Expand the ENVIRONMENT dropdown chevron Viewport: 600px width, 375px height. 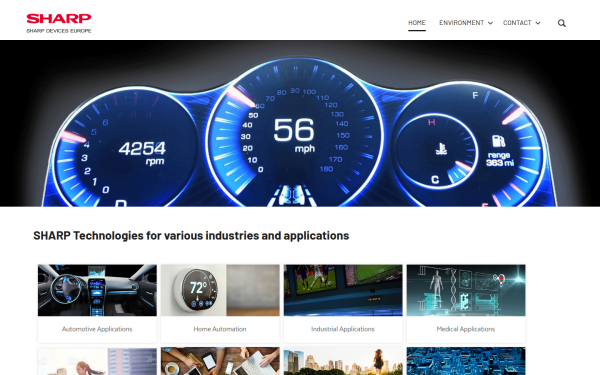(x=490, y=23)
